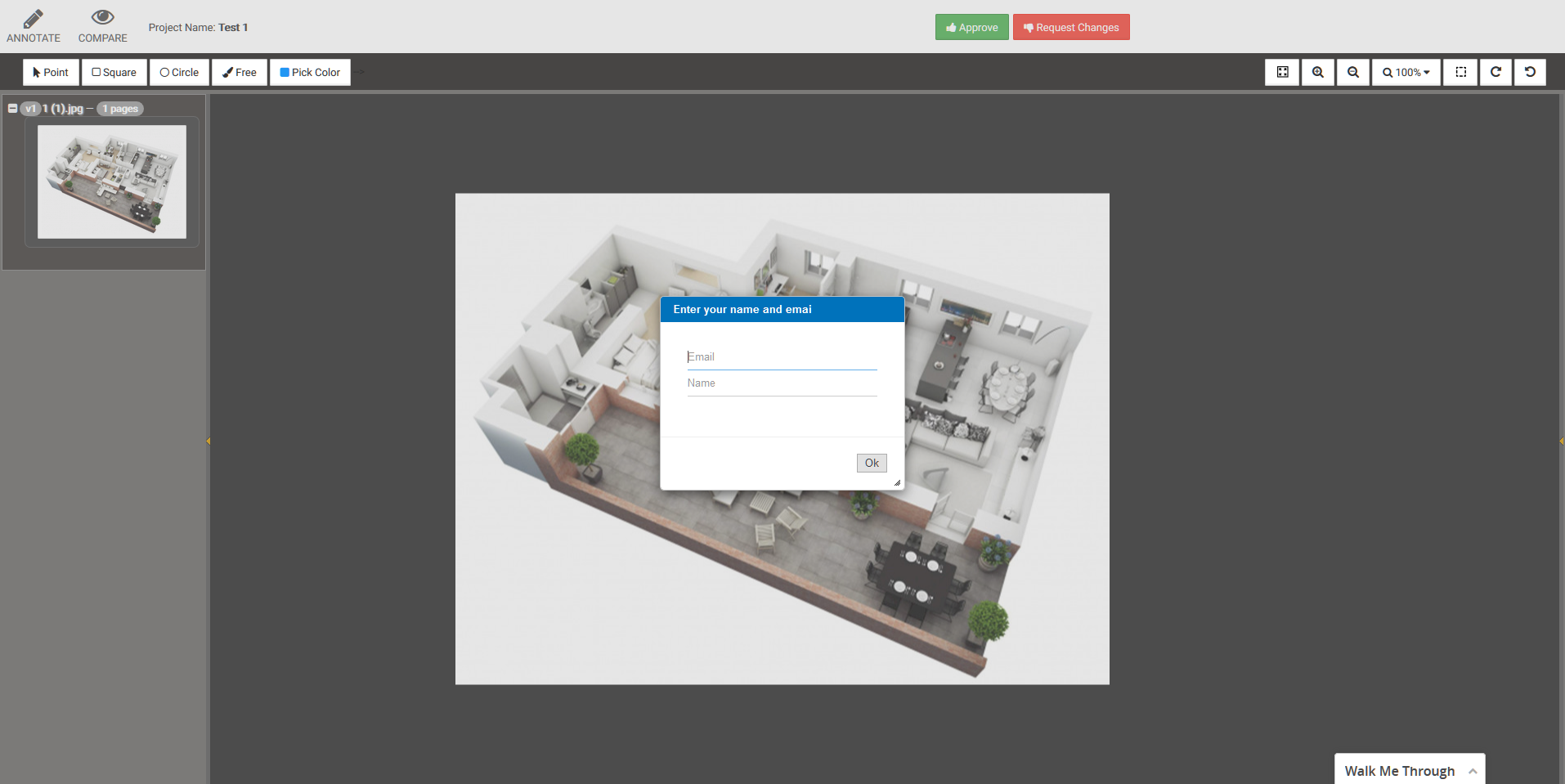Click the dashed selection rectangle icon

click(1460, 72)
